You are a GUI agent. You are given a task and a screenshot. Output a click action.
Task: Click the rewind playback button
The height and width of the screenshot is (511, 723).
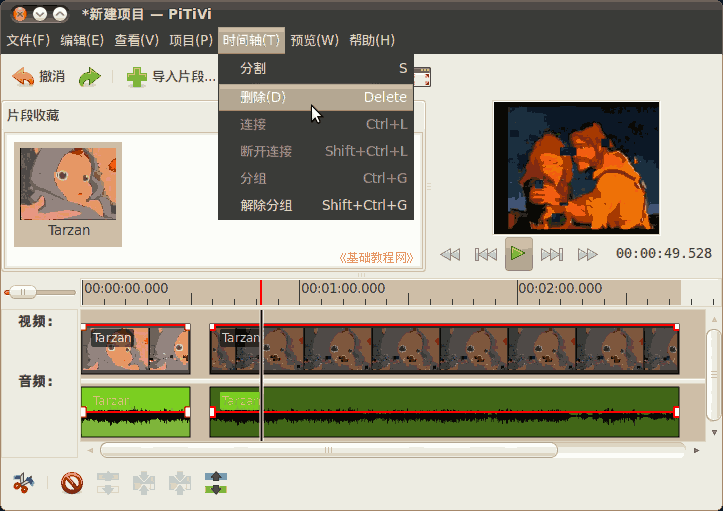click(450, 254)
